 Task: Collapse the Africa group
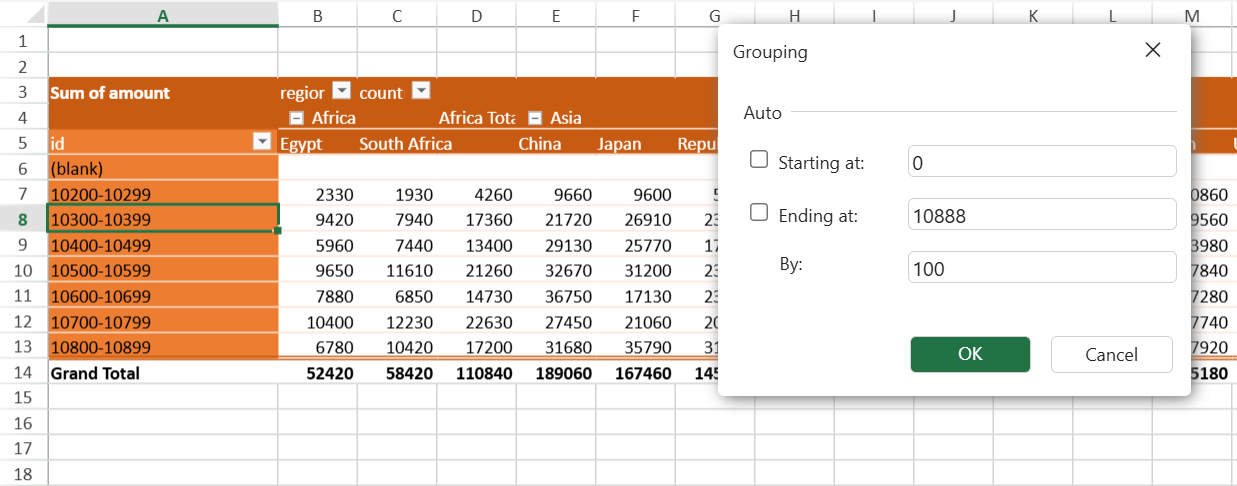(296, 117)
